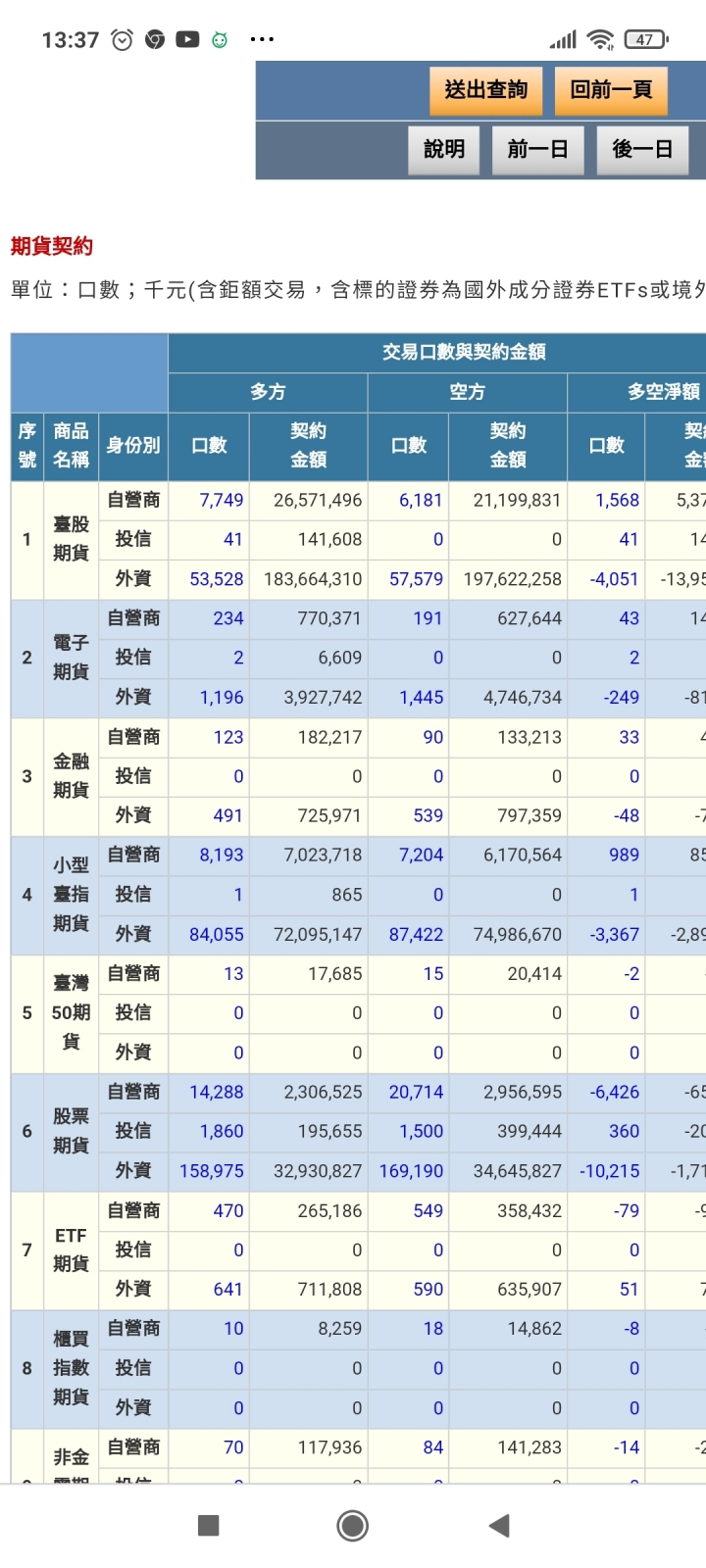Tap the alarm clock status icon
This screenshot has width=706, height=1568.
point(123,40)
